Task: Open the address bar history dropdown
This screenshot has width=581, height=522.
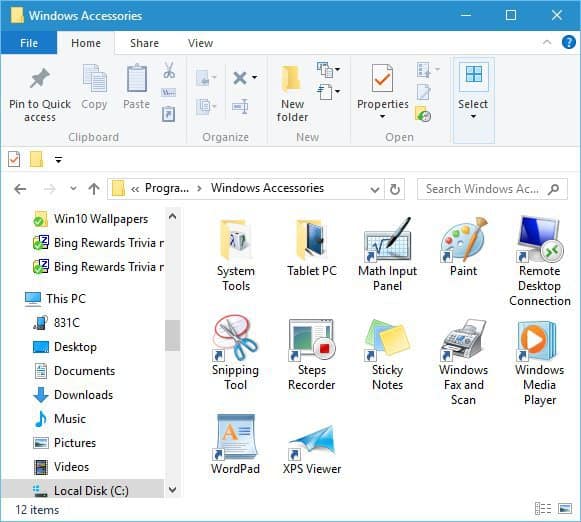Action: pyautogui.click(x=375, y=189)
